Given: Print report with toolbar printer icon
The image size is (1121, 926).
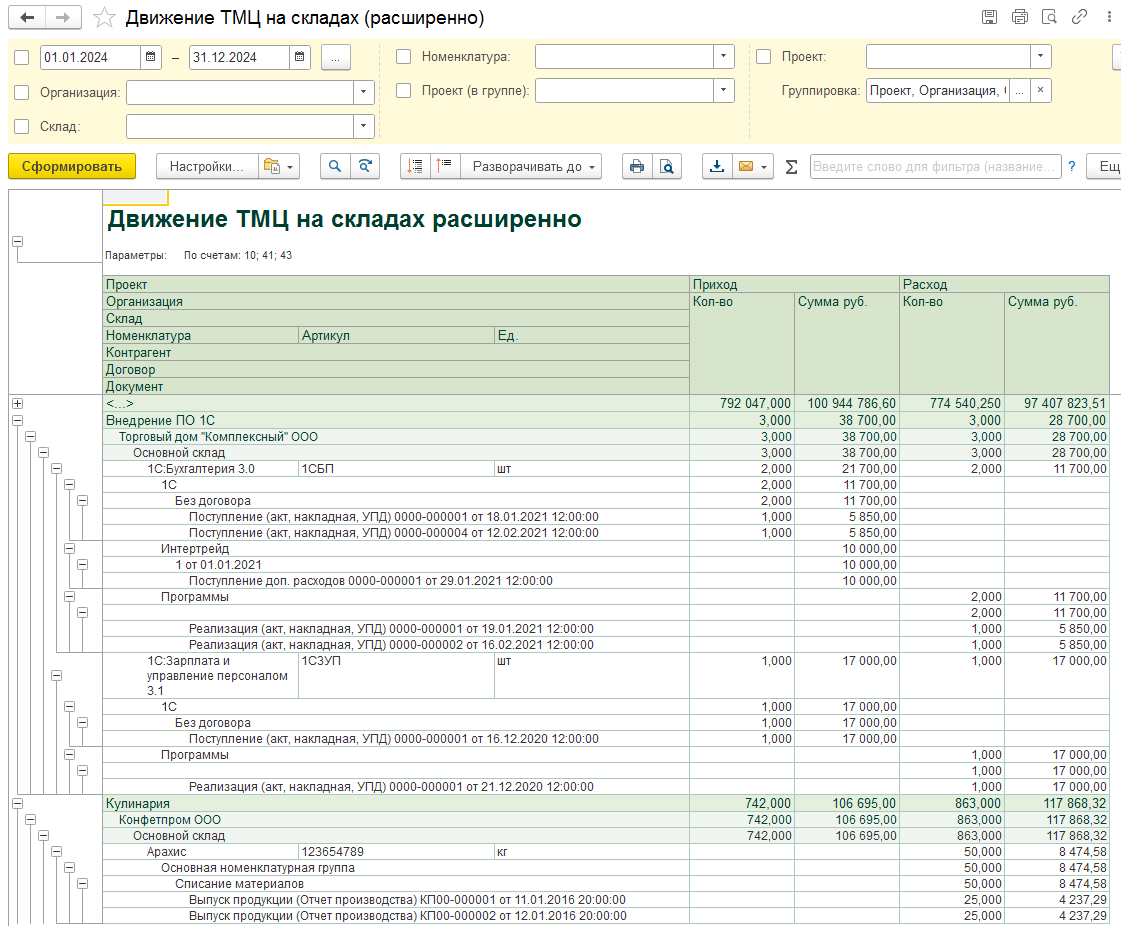Looking at the screenshot, I should (636, 167).
